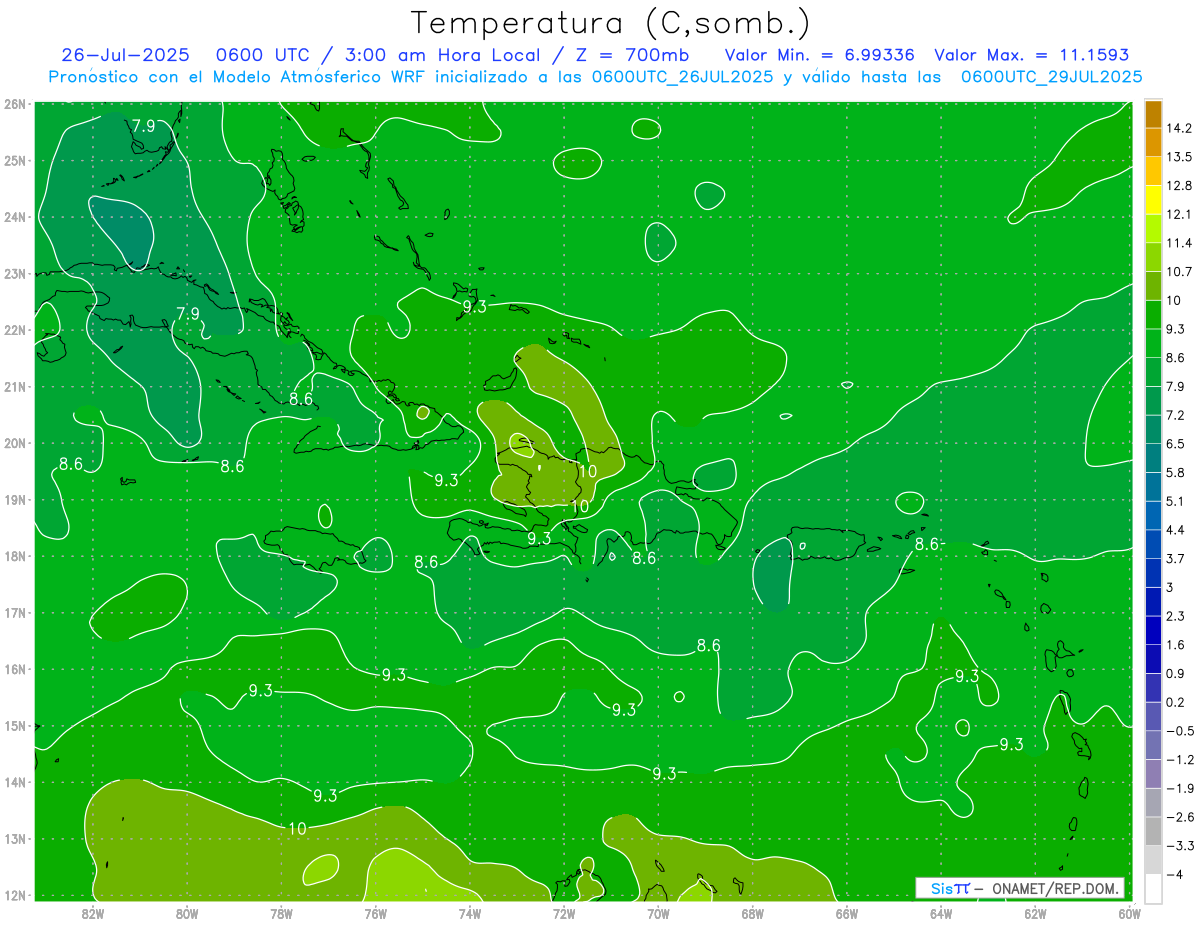The width and height of the screenshot is (1200, 927).
Task: Click 'Valor Min. = 6.99336' in header
Action: 820,55
